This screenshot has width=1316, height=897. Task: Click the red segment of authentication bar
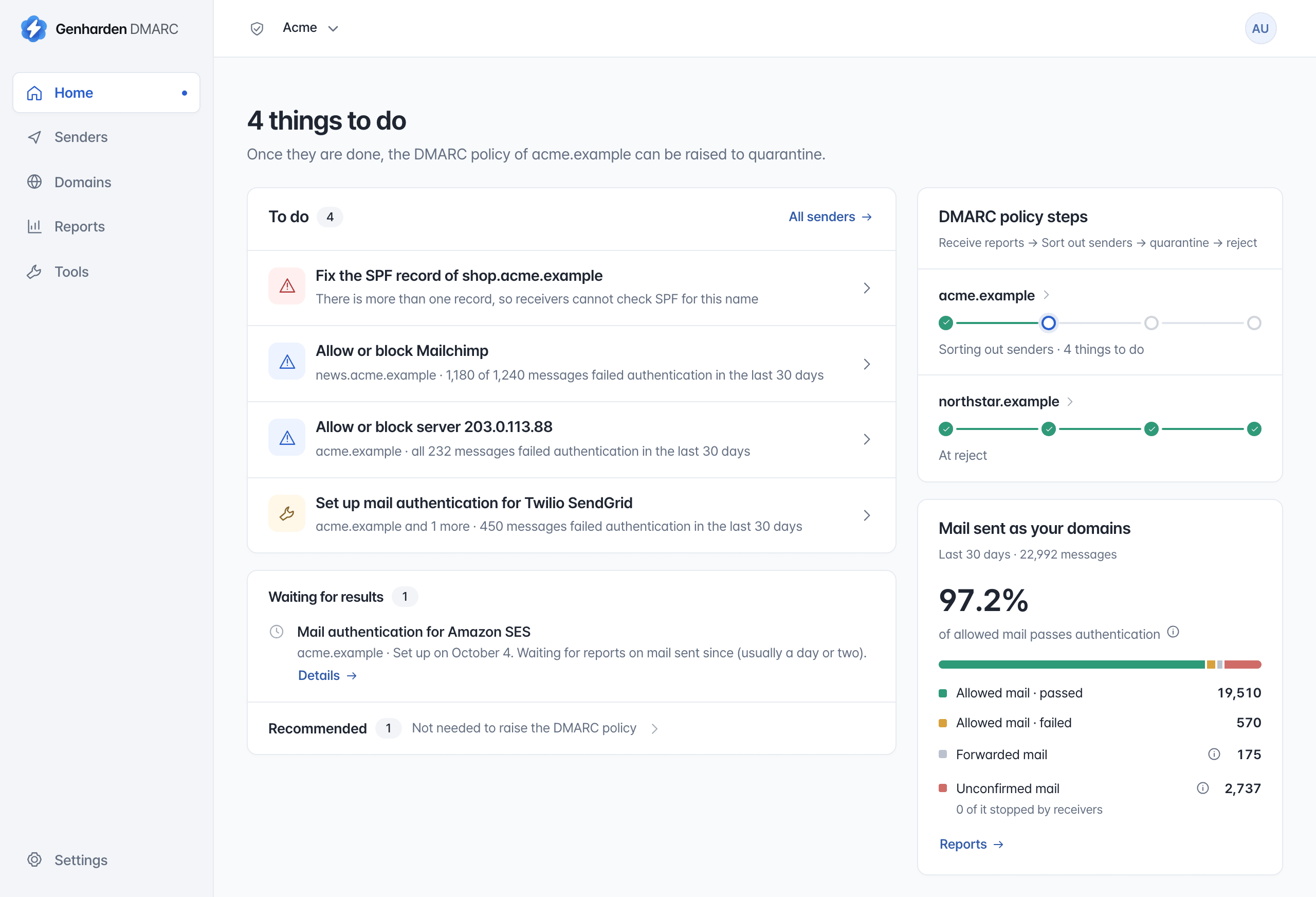point(1242,664)
